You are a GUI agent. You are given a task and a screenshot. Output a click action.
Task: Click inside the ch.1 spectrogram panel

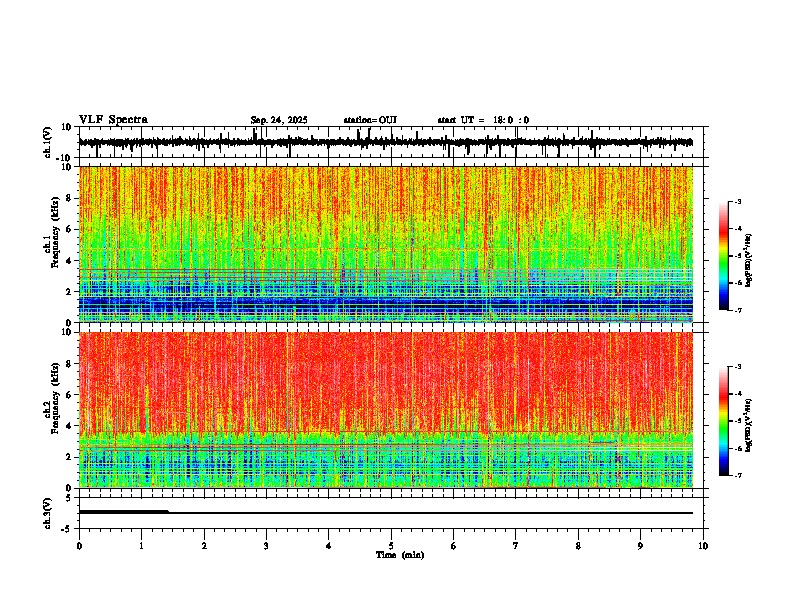[386, 244]
